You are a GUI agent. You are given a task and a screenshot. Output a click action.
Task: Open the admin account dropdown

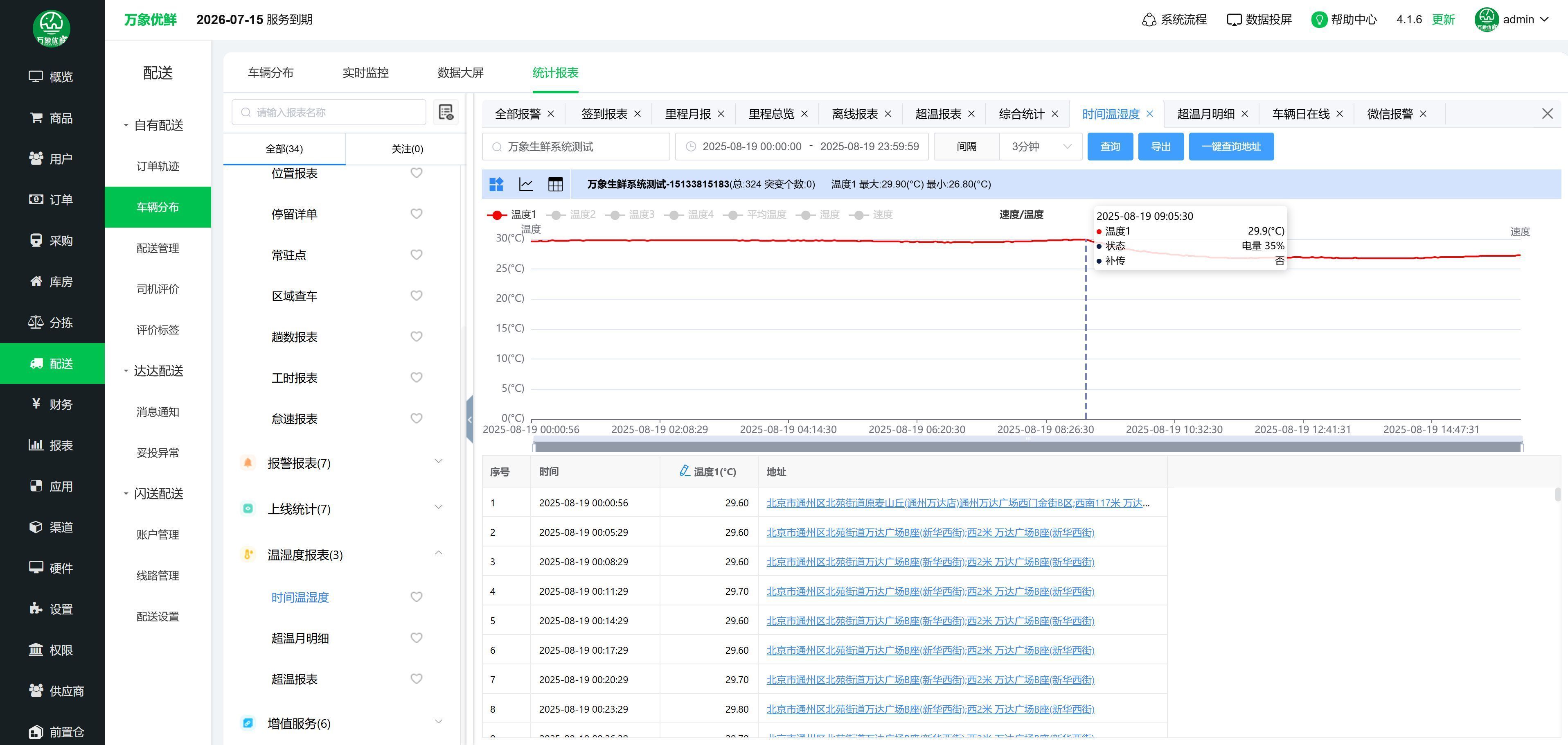coord(1512,20)
